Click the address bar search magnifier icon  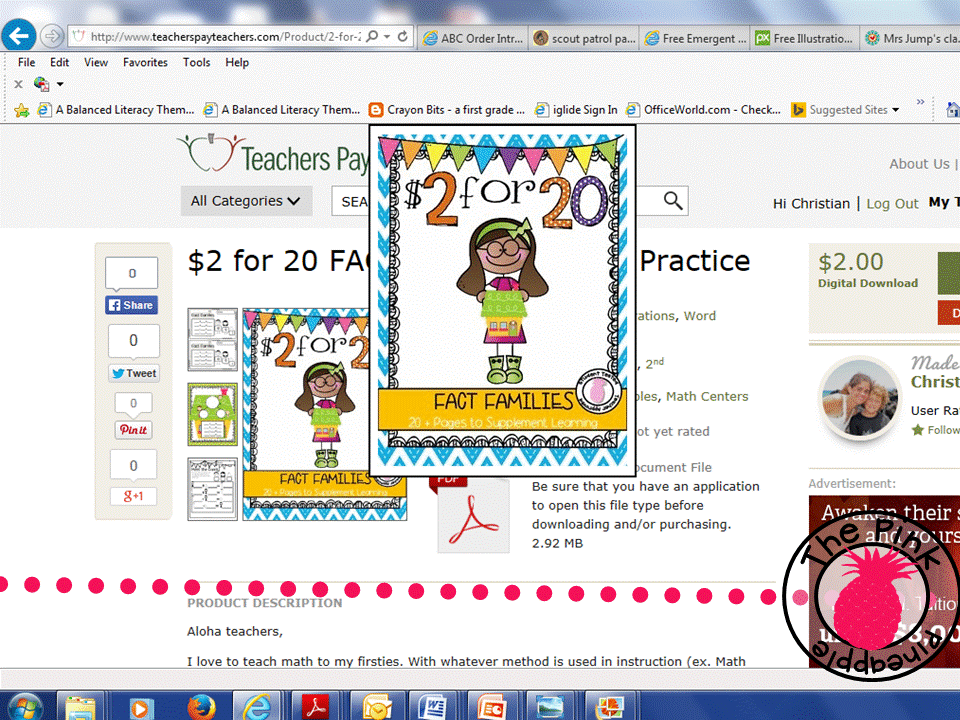(x=372, y=36)
